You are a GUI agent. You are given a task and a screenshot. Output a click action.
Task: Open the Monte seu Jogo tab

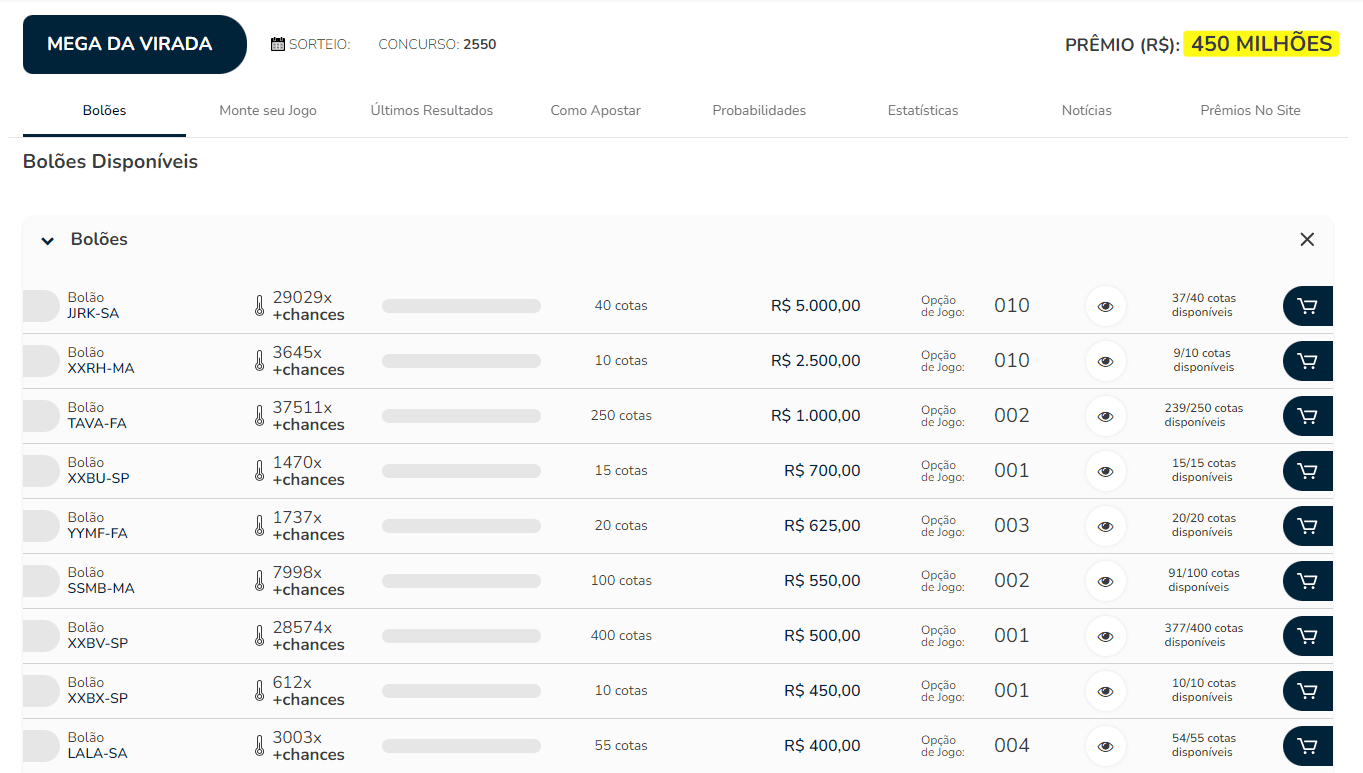[268, 110]
